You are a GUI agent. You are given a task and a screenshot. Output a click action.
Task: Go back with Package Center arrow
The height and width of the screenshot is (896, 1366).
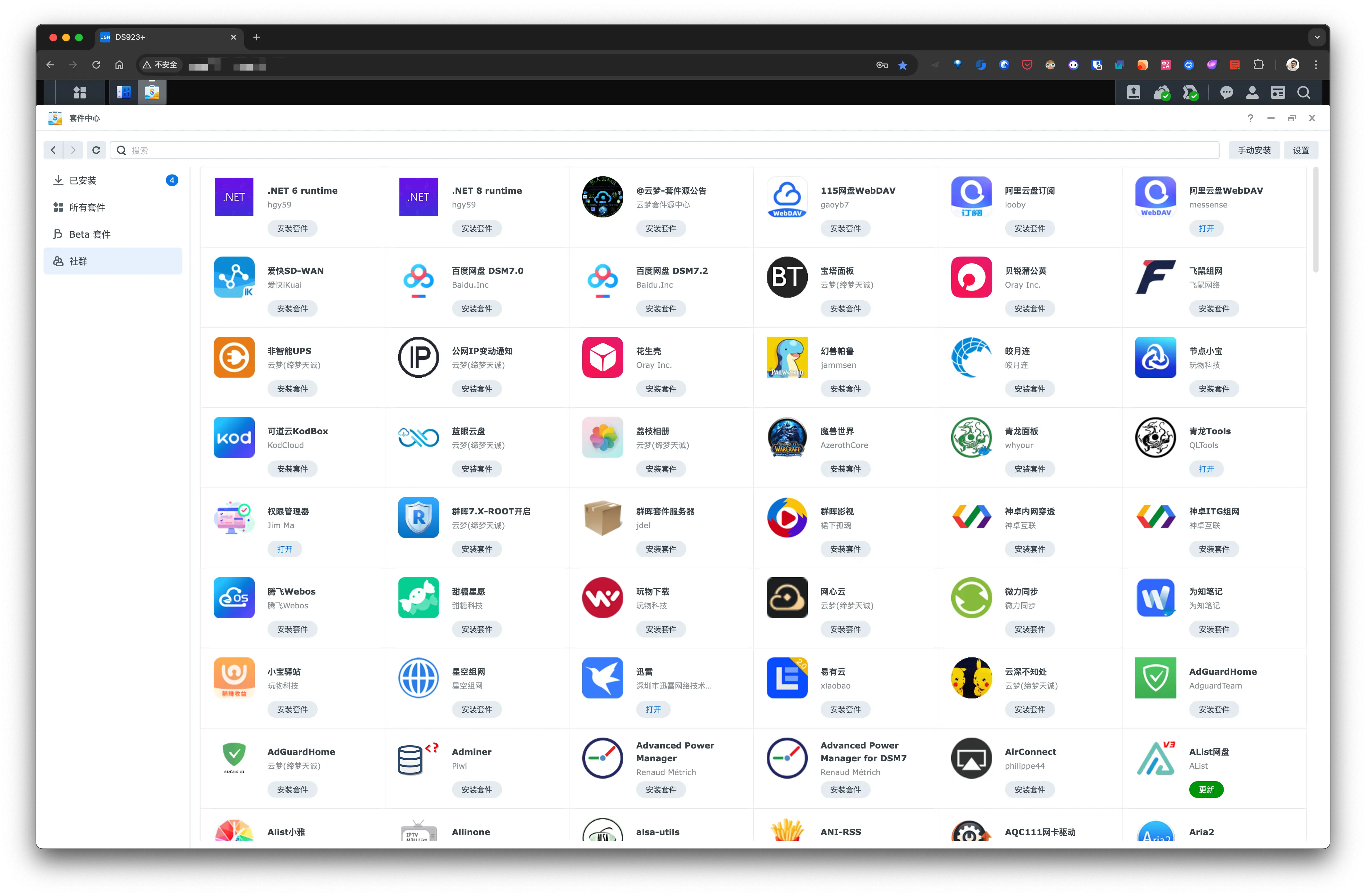tap(53, 150)
